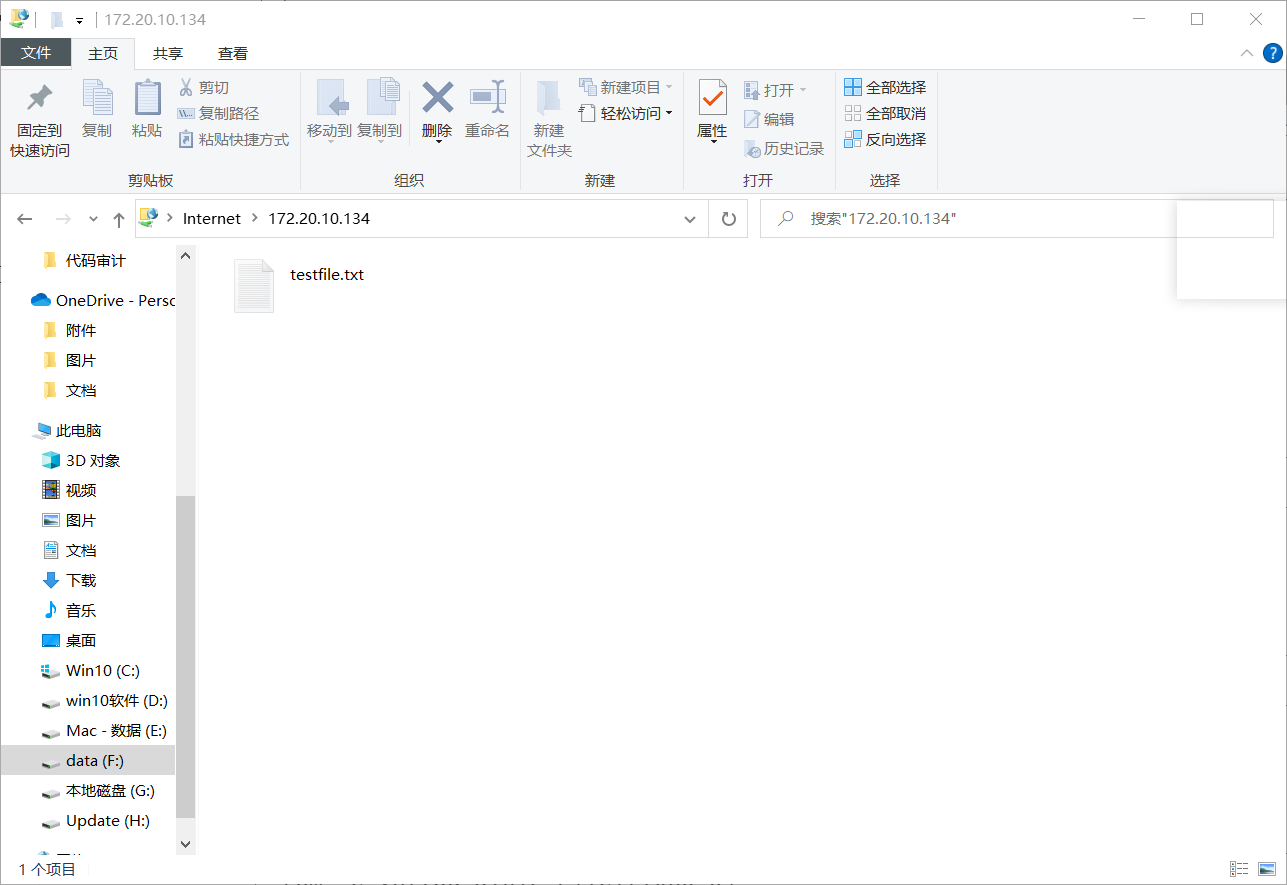The image size is (1287, 885).
Task: Click the refresh button beside address bar
Action: (728, 219)
